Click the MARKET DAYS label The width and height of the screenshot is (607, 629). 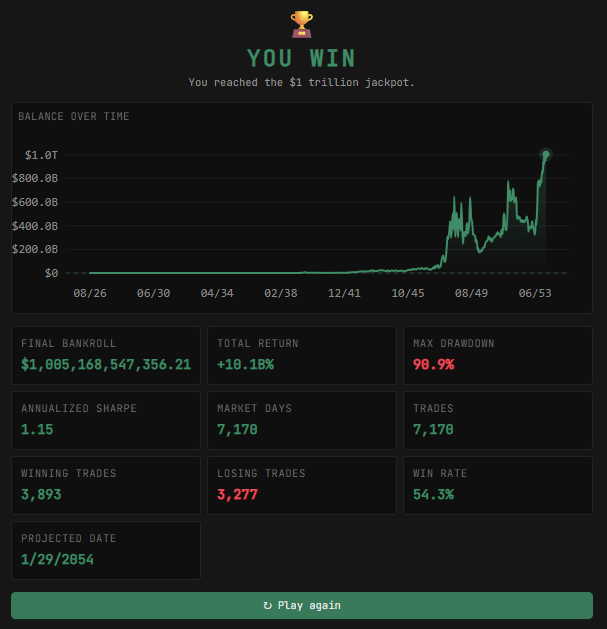[254, 408]
